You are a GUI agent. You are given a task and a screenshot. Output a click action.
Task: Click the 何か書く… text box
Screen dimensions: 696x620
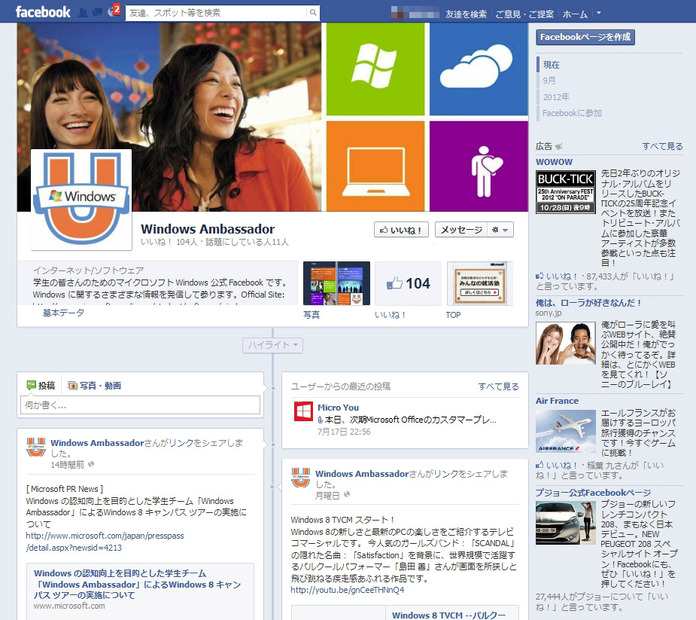(140, 405)
